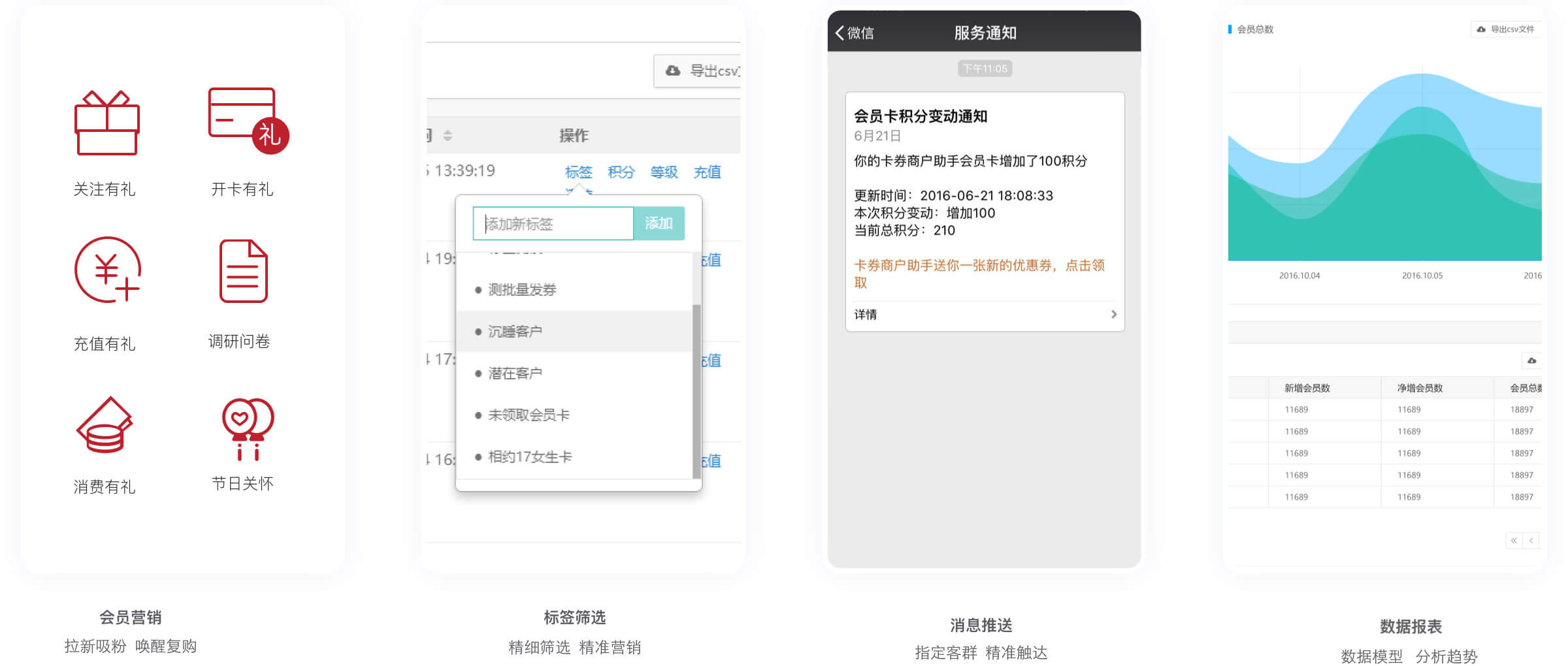
Task: Expand 详情 chevron in notification card
Action: pos(1113,314)
